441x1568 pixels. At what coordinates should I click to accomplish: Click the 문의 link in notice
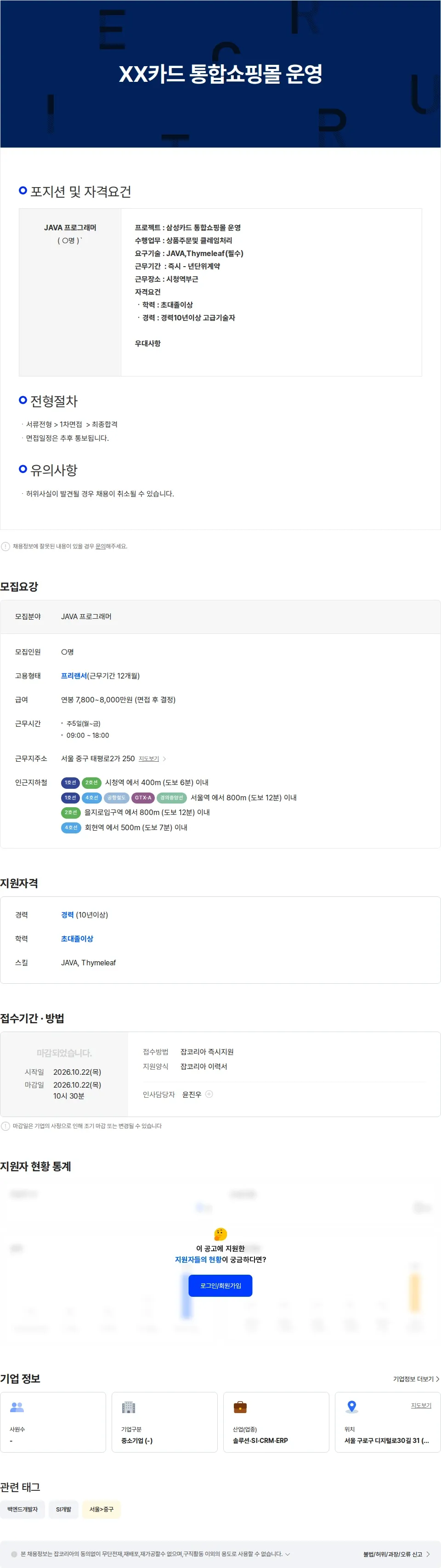[x=100, y=546]
